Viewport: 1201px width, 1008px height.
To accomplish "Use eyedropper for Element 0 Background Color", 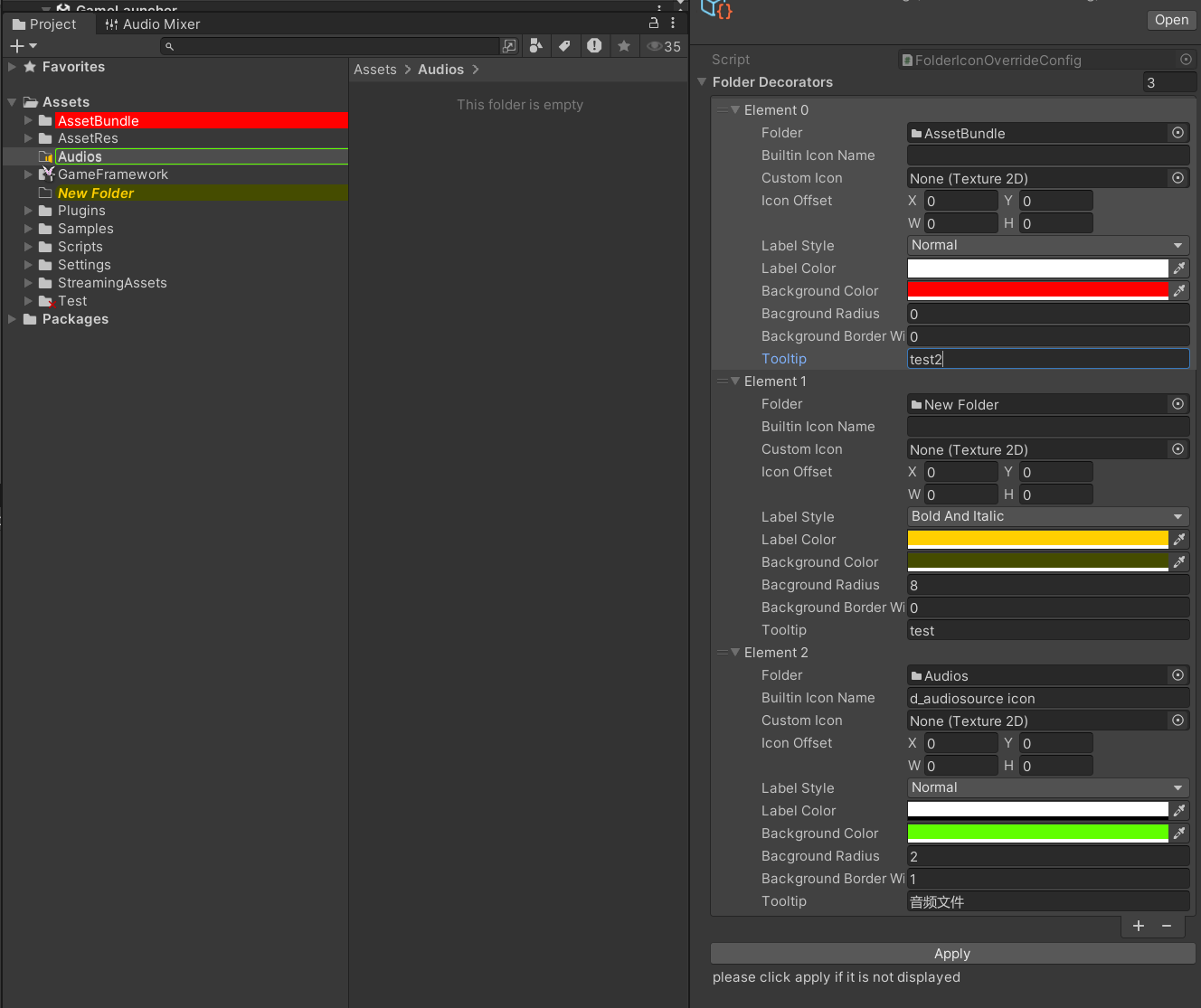I will coord(1179,291).
